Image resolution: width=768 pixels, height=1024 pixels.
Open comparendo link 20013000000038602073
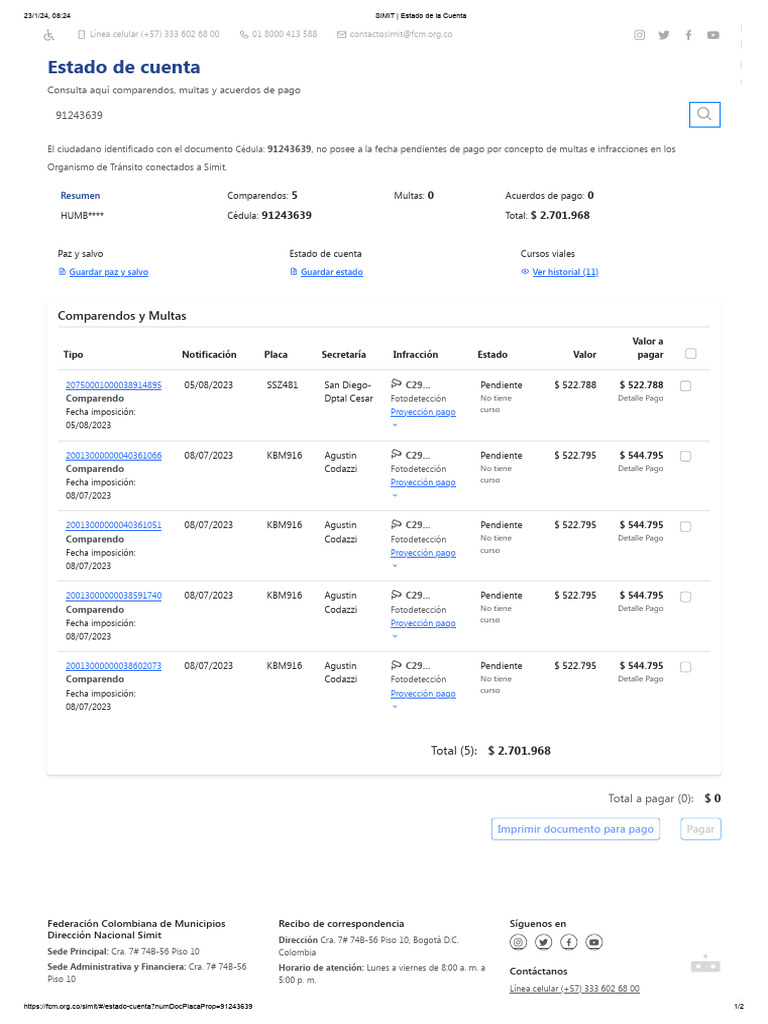click(114, 666)
